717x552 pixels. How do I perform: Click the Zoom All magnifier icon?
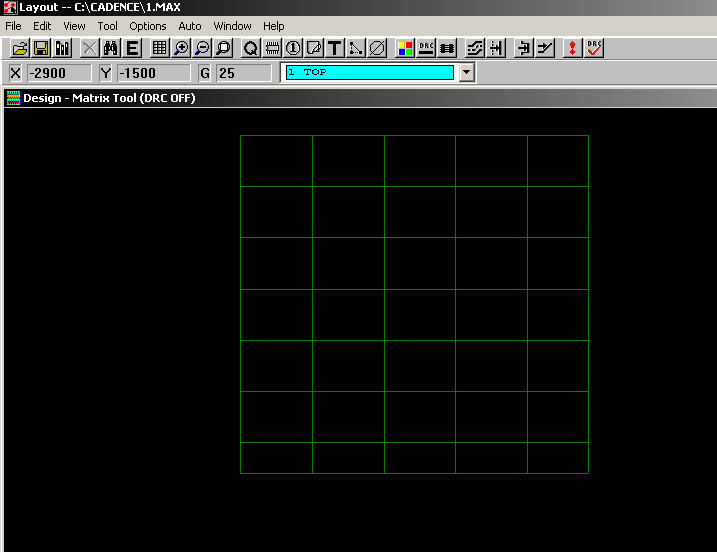click(x=224, y=48)
